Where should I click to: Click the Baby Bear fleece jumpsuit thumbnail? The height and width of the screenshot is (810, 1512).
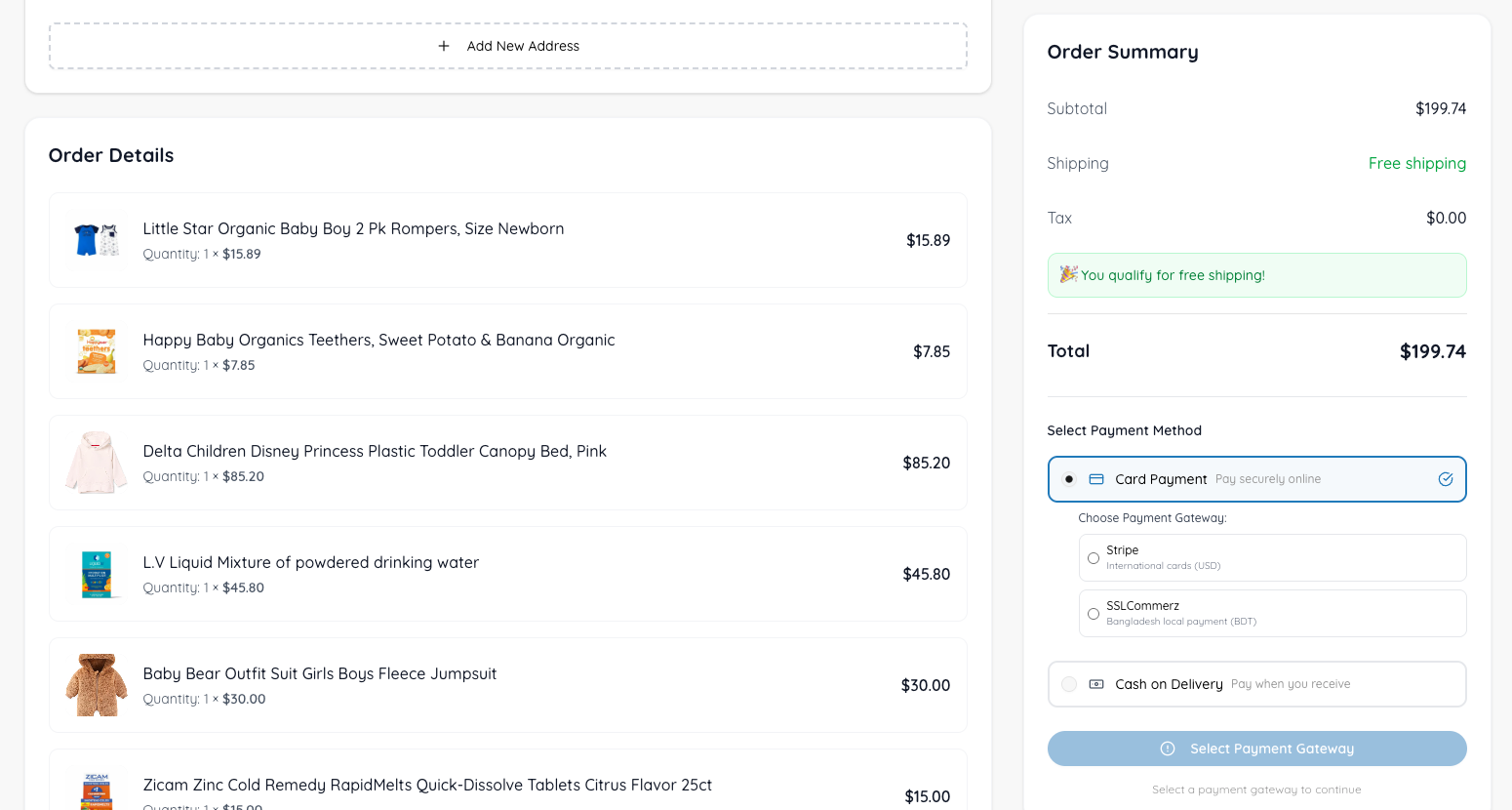tap(96, 684)
